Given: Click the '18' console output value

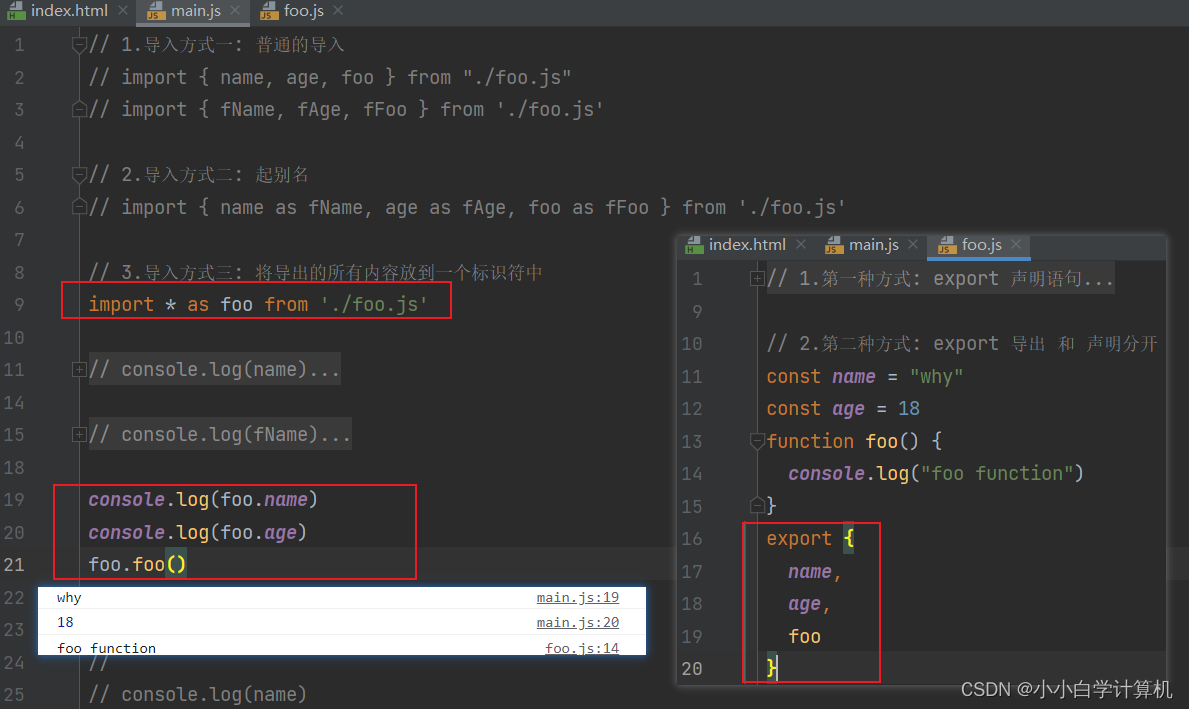Looking at the screenshot, I should coord(65,623).
